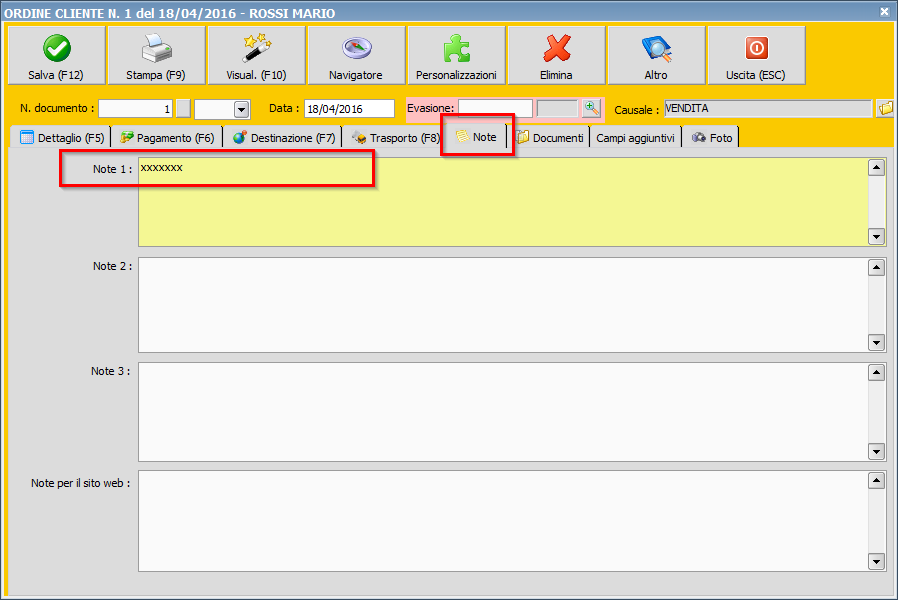Open the Foto tab
Screen dimensions: 898x600
tap(711, 137)
